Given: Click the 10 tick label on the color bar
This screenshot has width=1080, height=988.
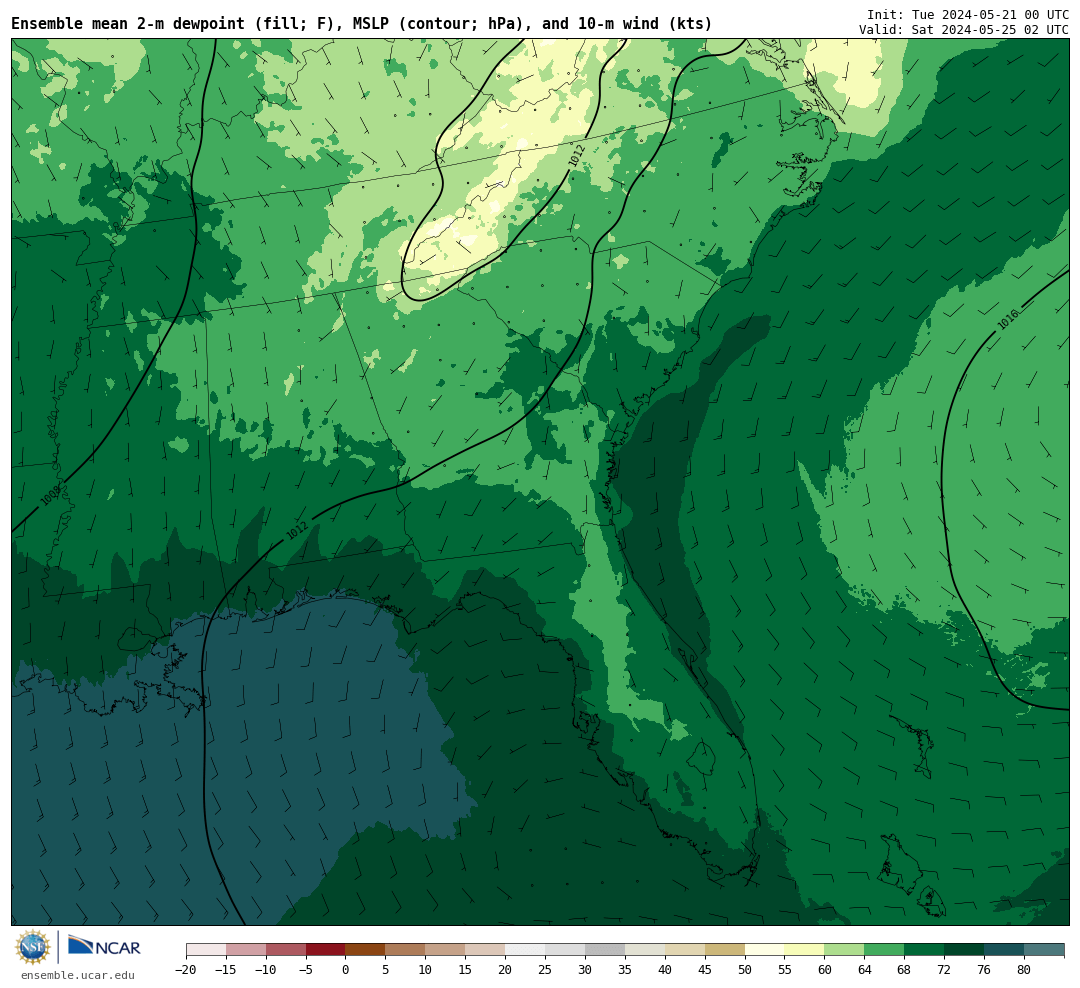Looking at the screenshot, I should click(426, 970).
